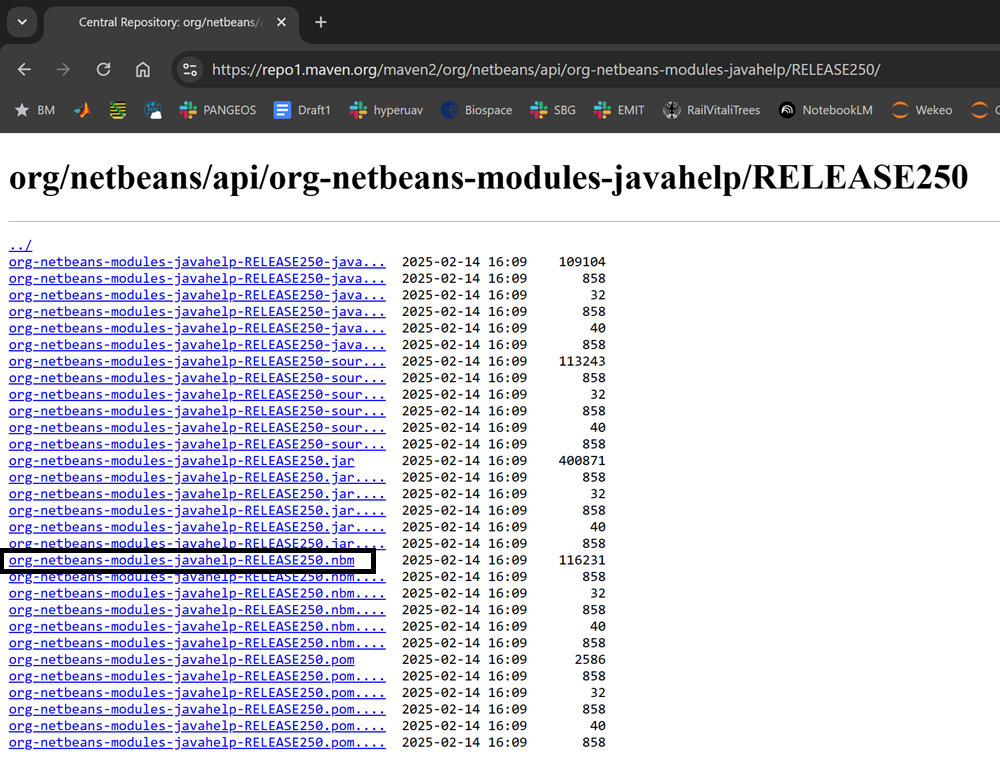Open the BM star bookmark
Image resolution: width=1000 pixels, height=781 pixels.
(35, 110)
